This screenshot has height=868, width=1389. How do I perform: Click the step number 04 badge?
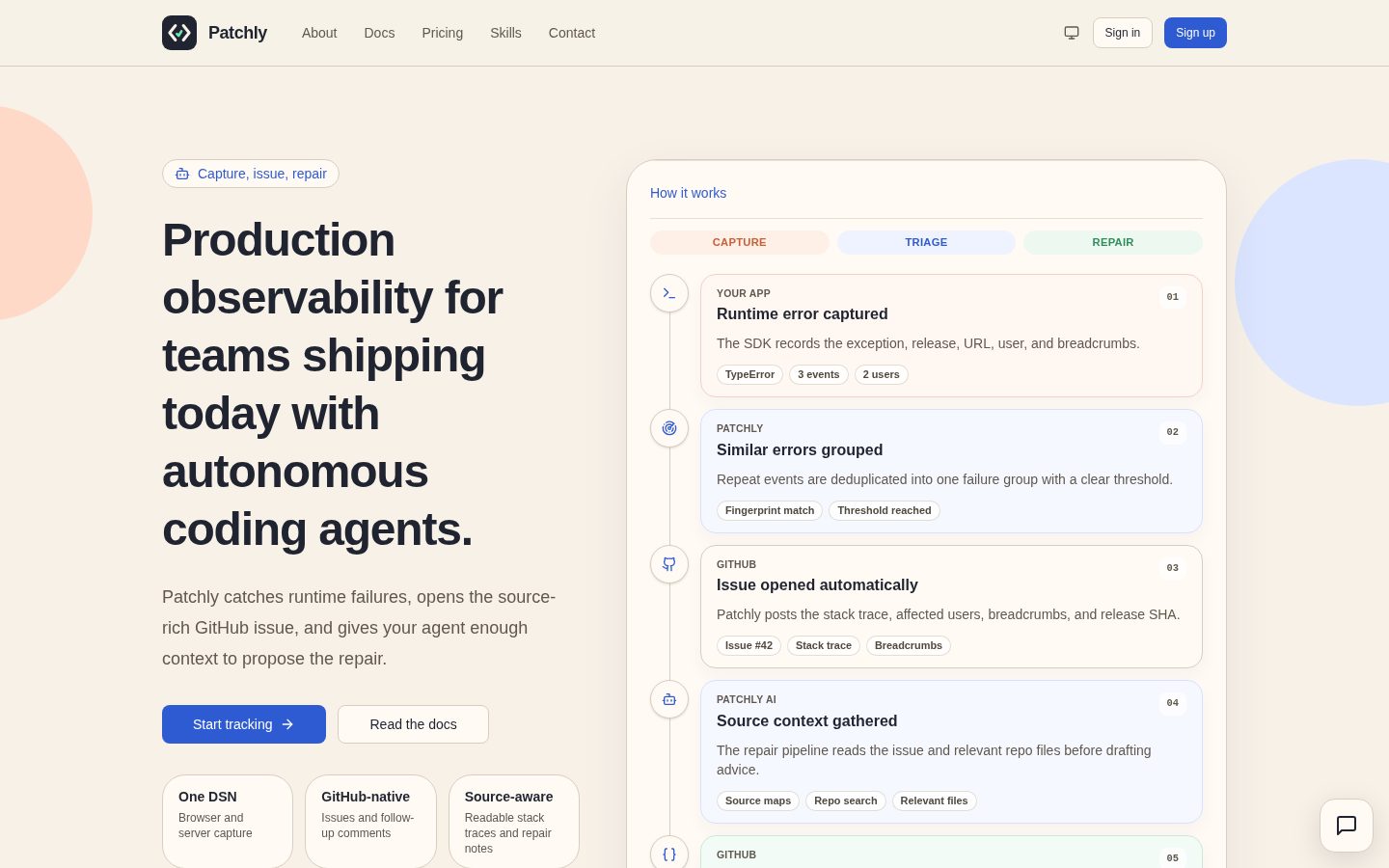[x=1173, y=703]
